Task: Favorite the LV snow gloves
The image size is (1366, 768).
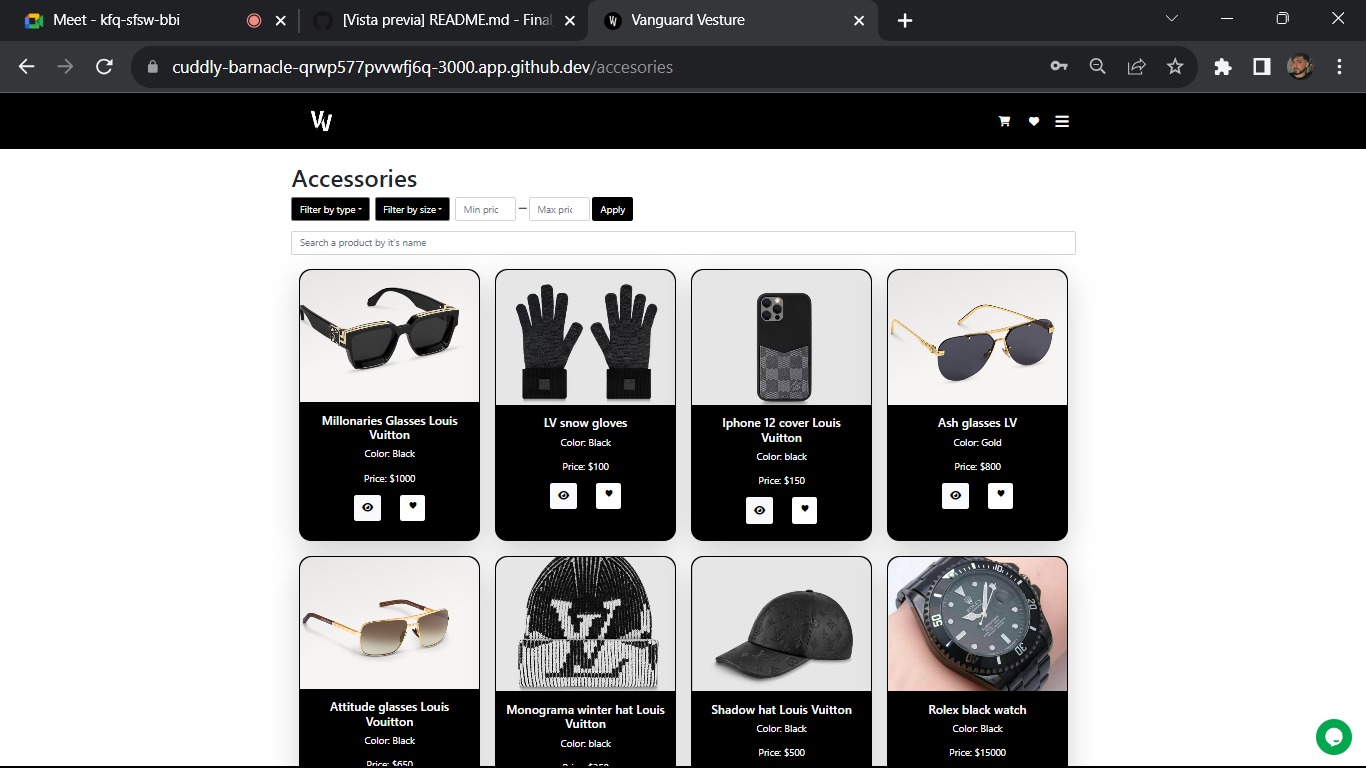Action: coord(608,496)
